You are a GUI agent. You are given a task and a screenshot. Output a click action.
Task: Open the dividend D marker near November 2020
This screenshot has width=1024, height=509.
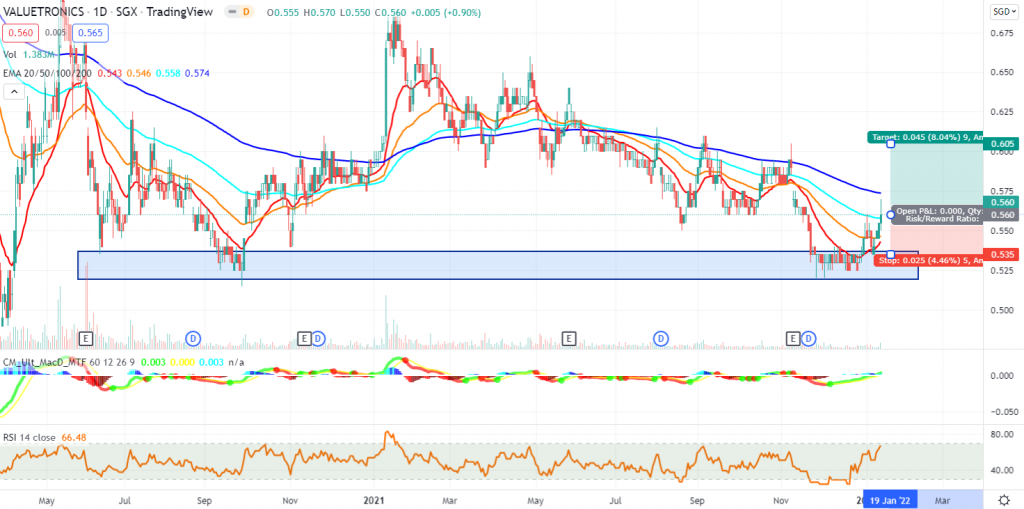click(318, 338)
